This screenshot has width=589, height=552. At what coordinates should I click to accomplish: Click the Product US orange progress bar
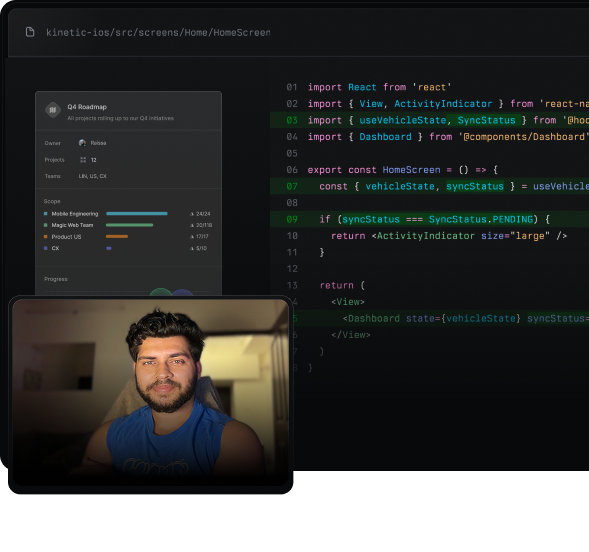point(117,237)
